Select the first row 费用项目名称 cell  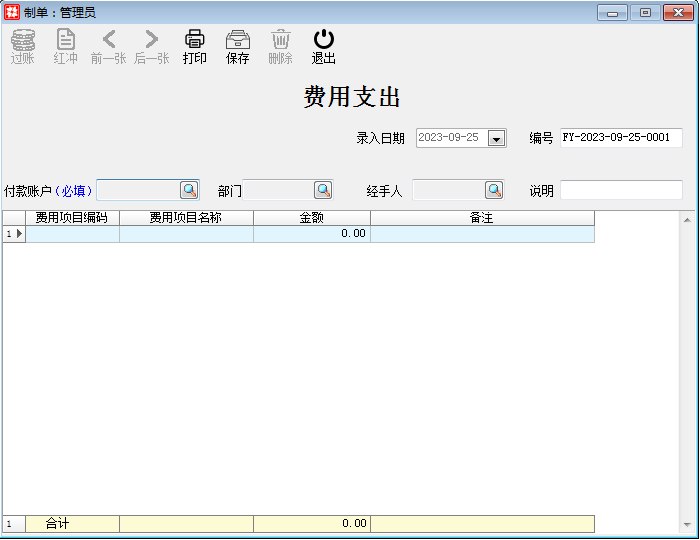(x=186, y=233)
